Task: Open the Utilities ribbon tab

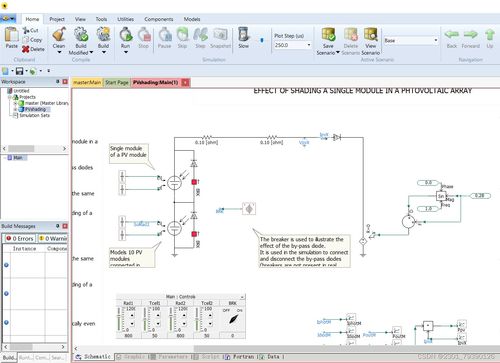Action: pyautogui.click(x=126, y=19)
